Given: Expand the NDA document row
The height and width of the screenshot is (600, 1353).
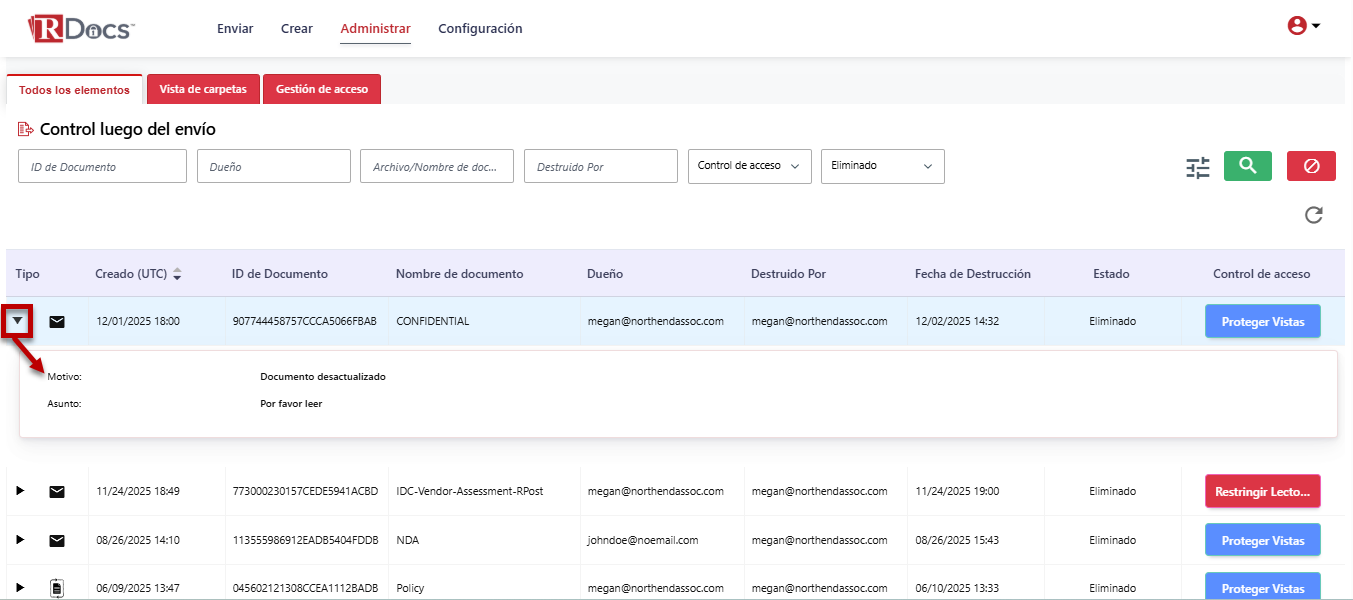Looking at the screenshot, I should [x=20, y=540].
